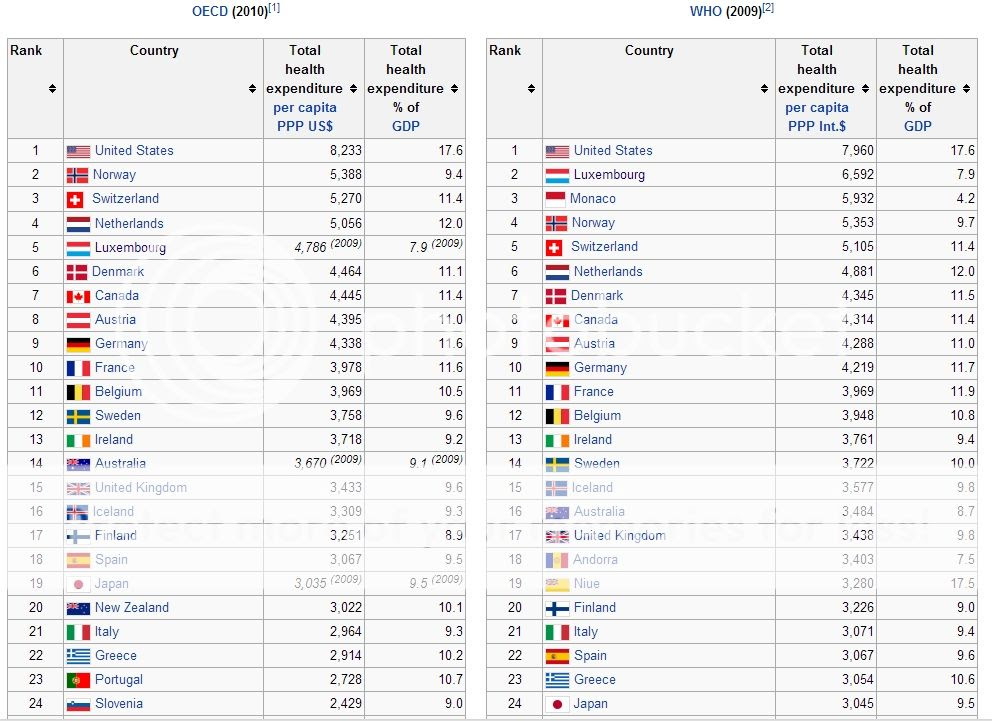Image resolution: width=992 pixels, height=721 pixels.
Task: Click the New Zealand flag in OECD table
Action: click(x=78, y=608)
